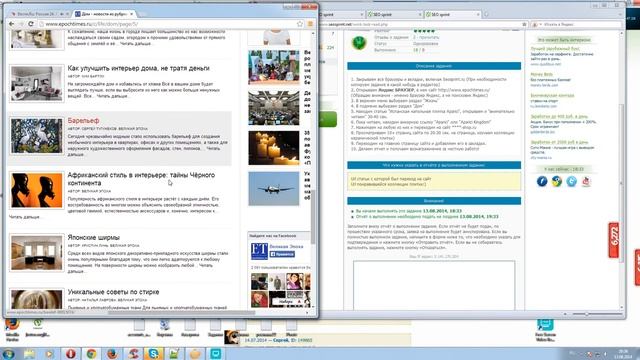This screenshot has width=640, height=360.
Task: Click the red 6272 side badge
Action: pyautogui.click(x=614, y=240)
